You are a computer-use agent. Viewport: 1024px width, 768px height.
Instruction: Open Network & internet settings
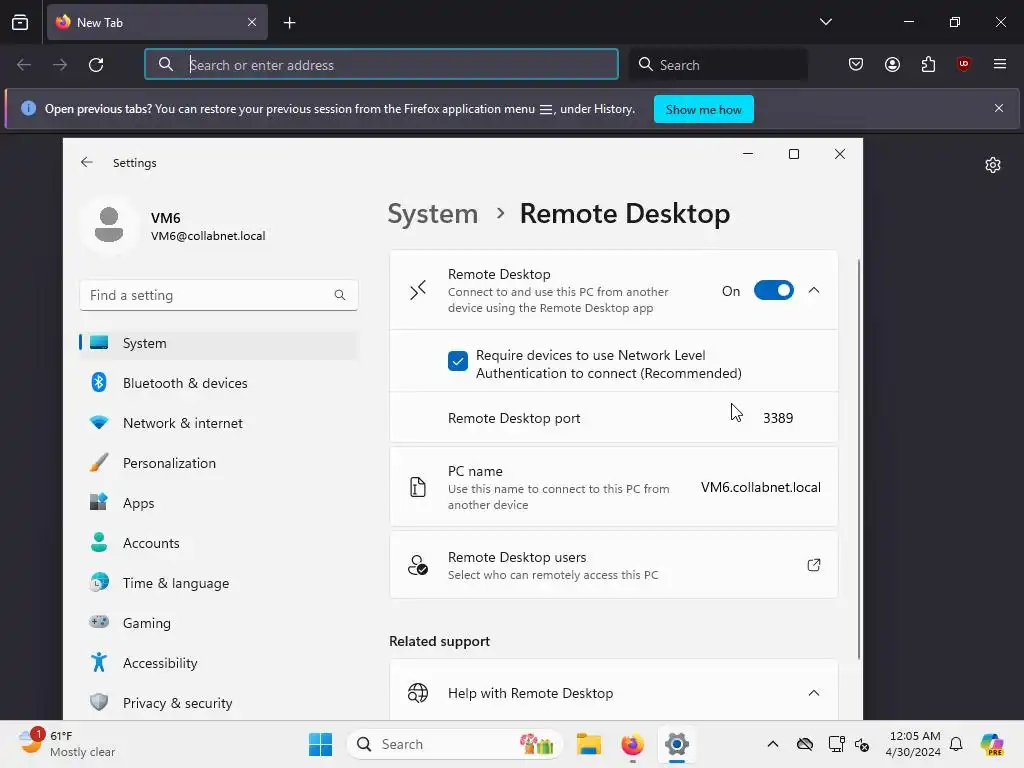coord(219,423)
